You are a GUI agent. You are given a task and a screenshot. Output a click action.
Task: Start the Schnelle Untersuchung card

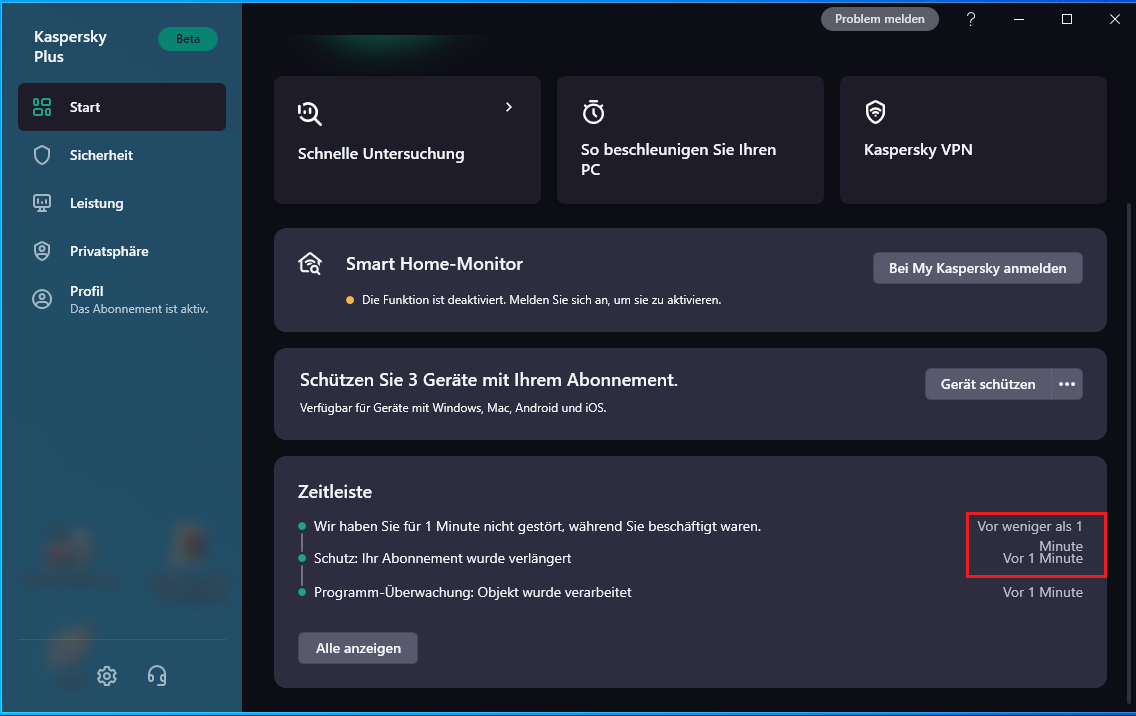pos(407,140)
